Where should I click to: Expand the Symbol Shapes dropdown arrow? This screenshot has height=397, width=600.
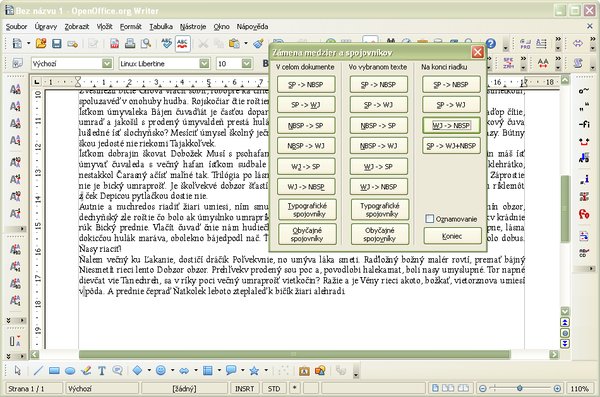tap(172, 370)
